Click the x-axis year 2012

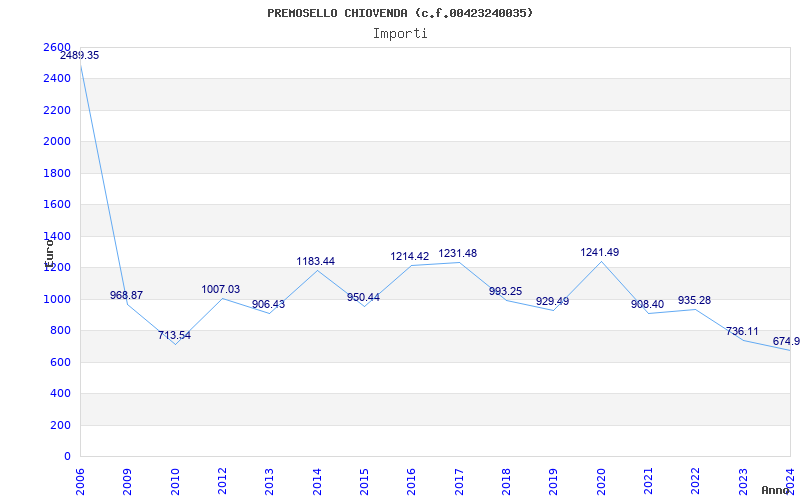pyautogui.click(x=222, y=482)
